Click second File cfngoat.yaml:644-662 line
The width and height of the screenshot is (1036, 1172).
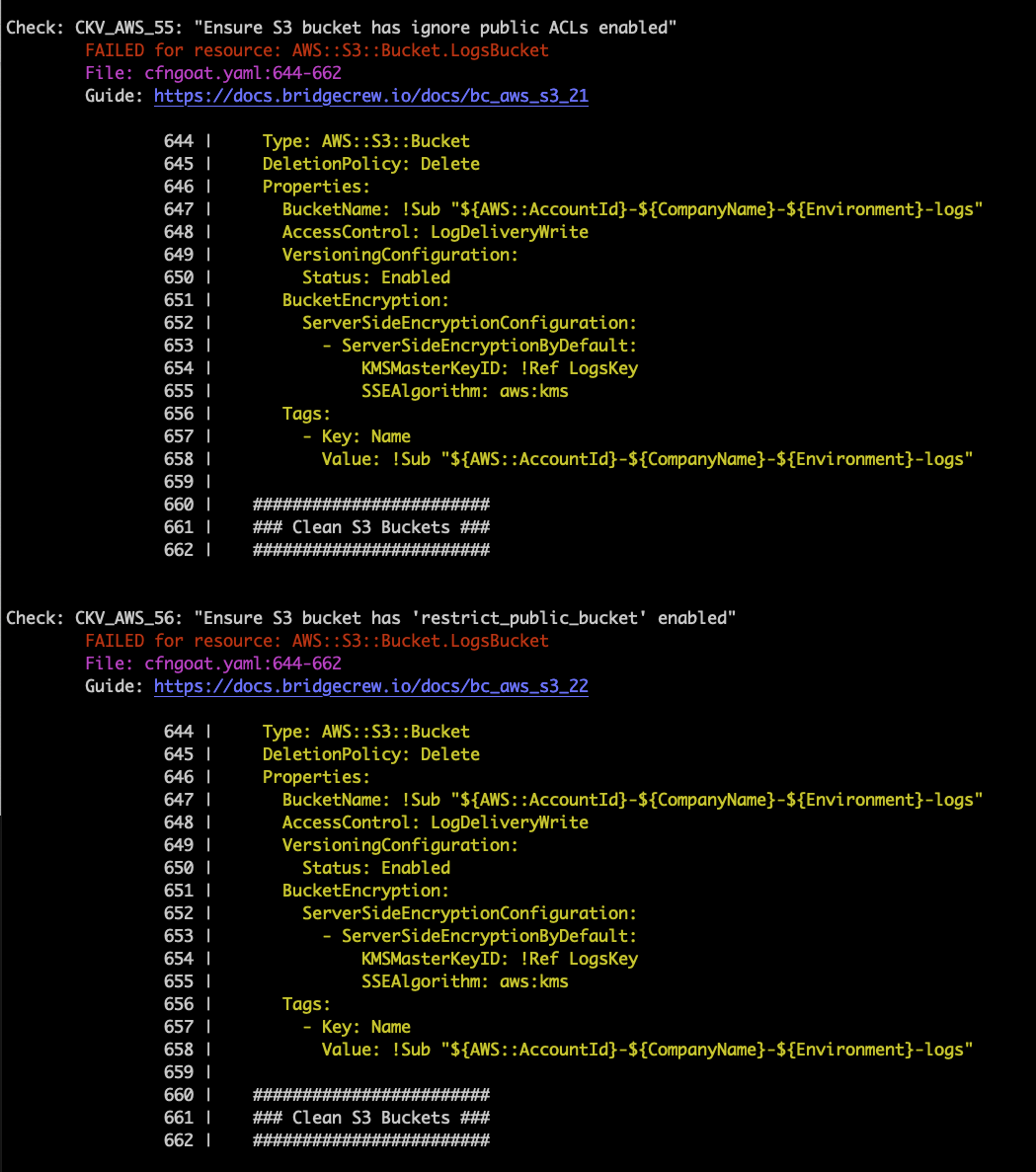point(213,664)
